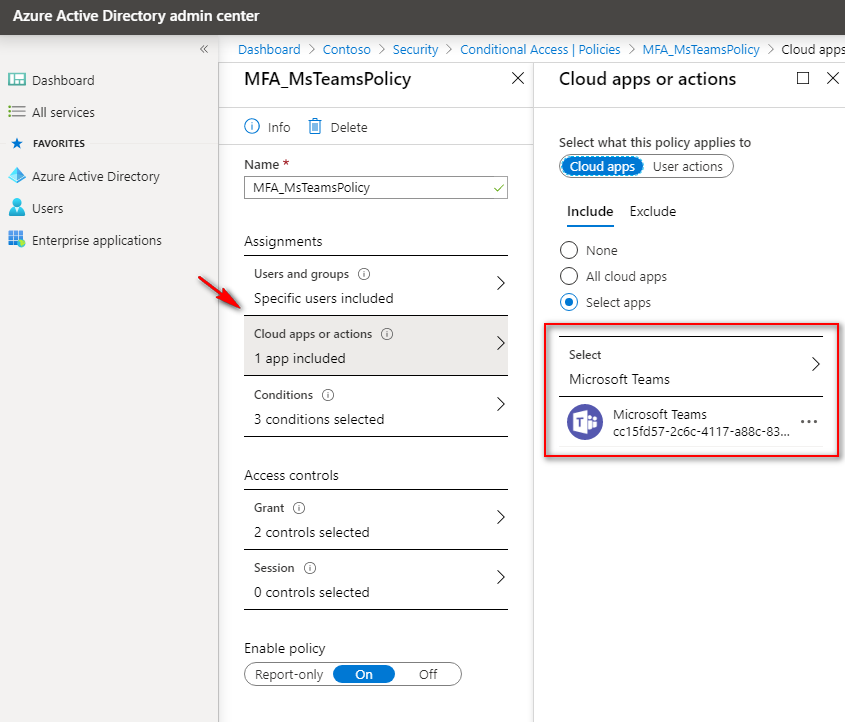The height and width of the screenshot is (722, 845).
Task: Select the None radio option
Action: (569, 251)
